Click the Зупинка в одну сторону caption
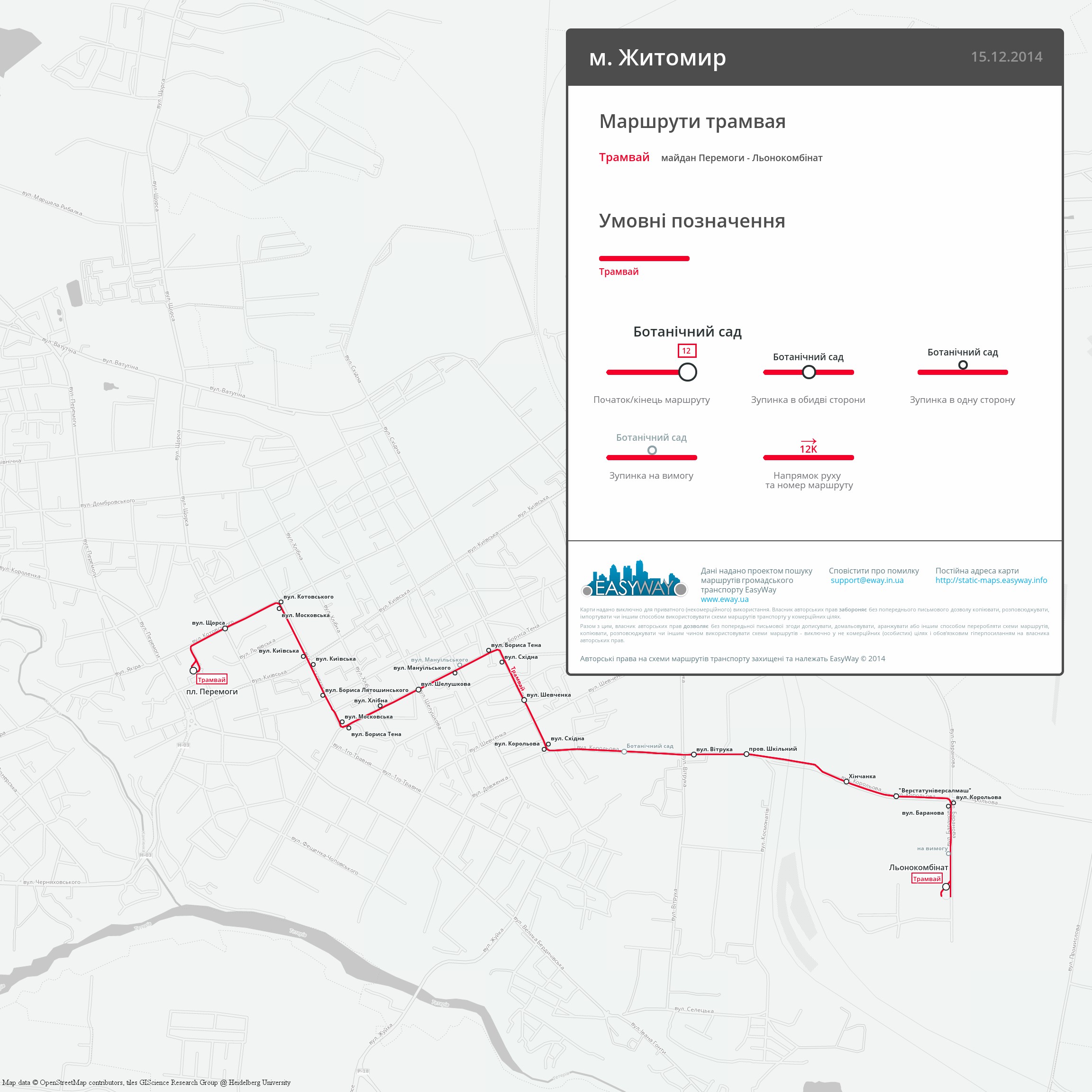1092x1092 pixels. 962,400
